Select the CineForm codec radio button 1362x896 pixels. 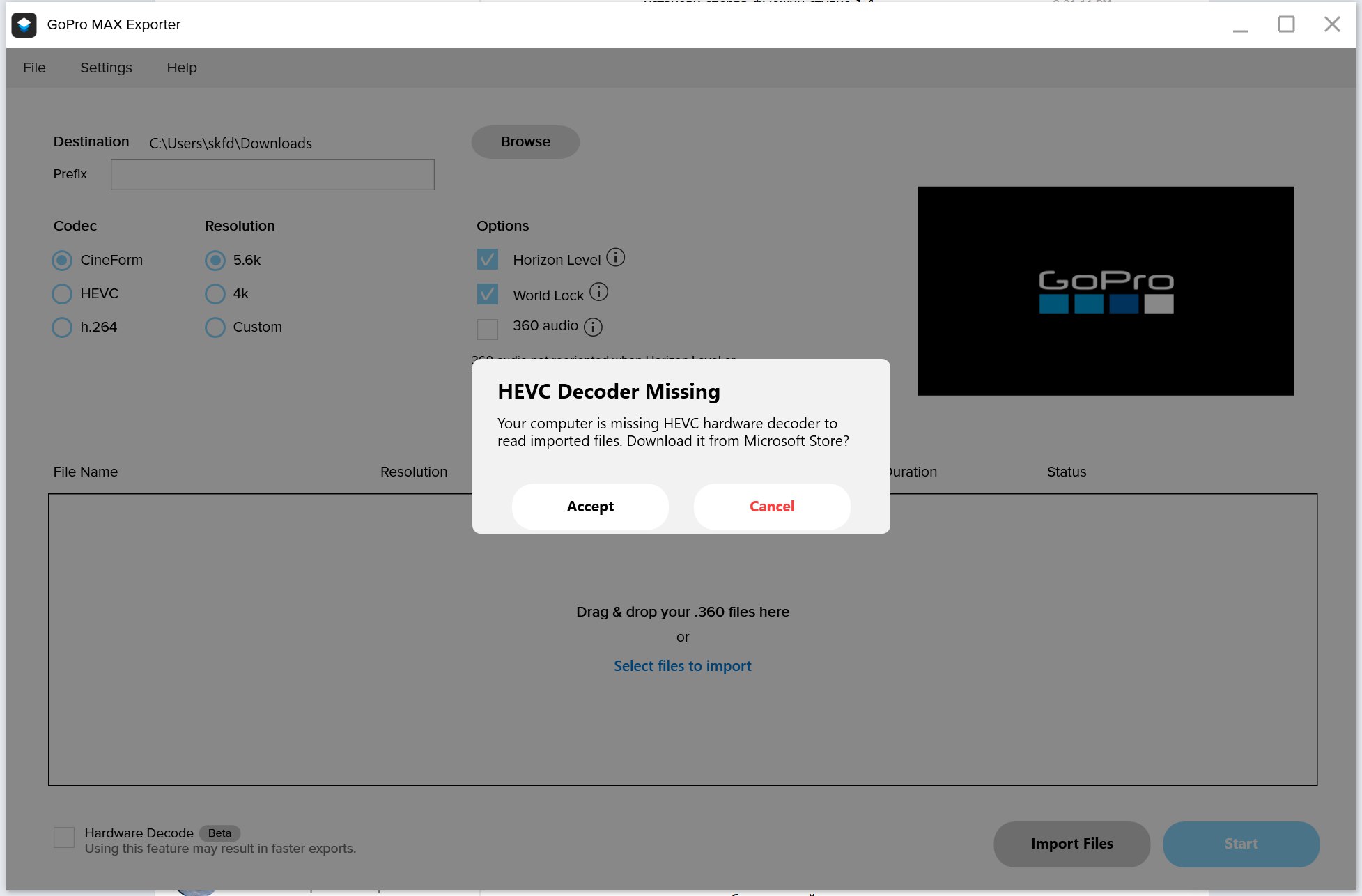coord(62,261)
